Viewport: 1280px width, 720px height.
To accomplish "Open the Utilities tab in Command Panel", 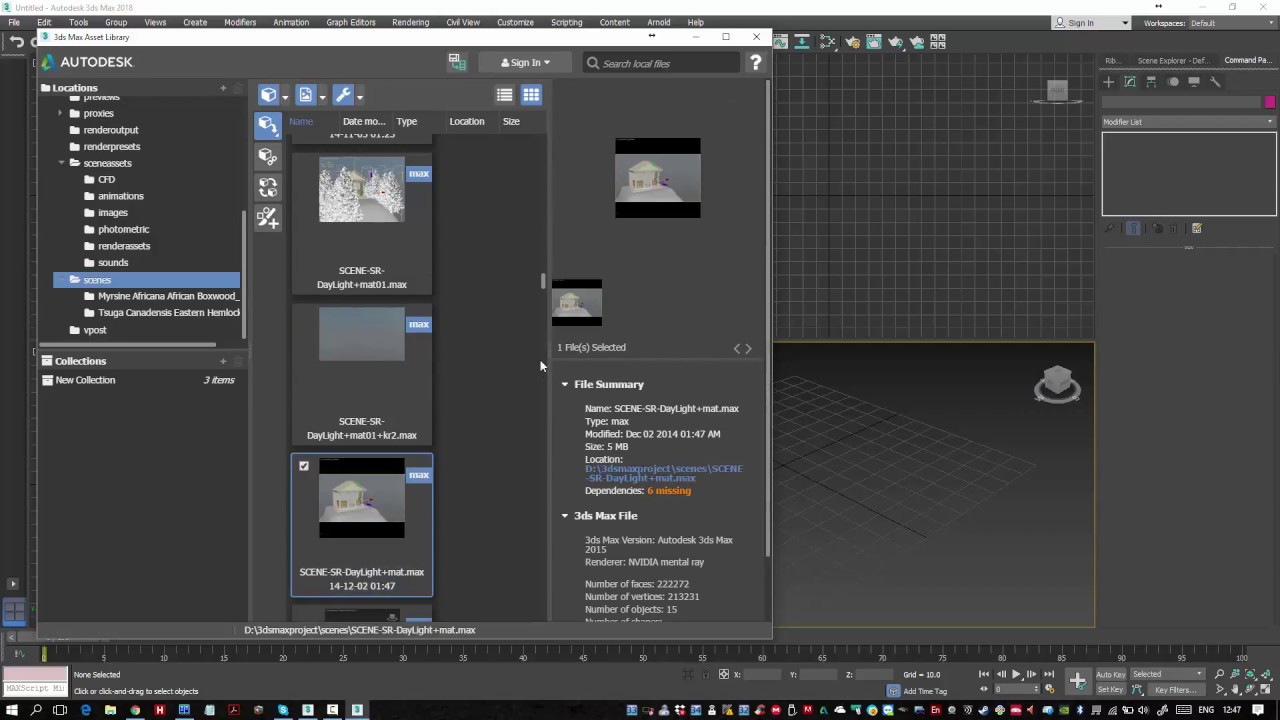I will point(1215,82).
